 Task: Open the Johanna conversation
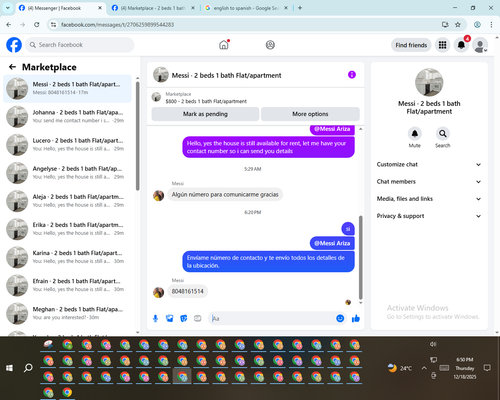[67, 117]
